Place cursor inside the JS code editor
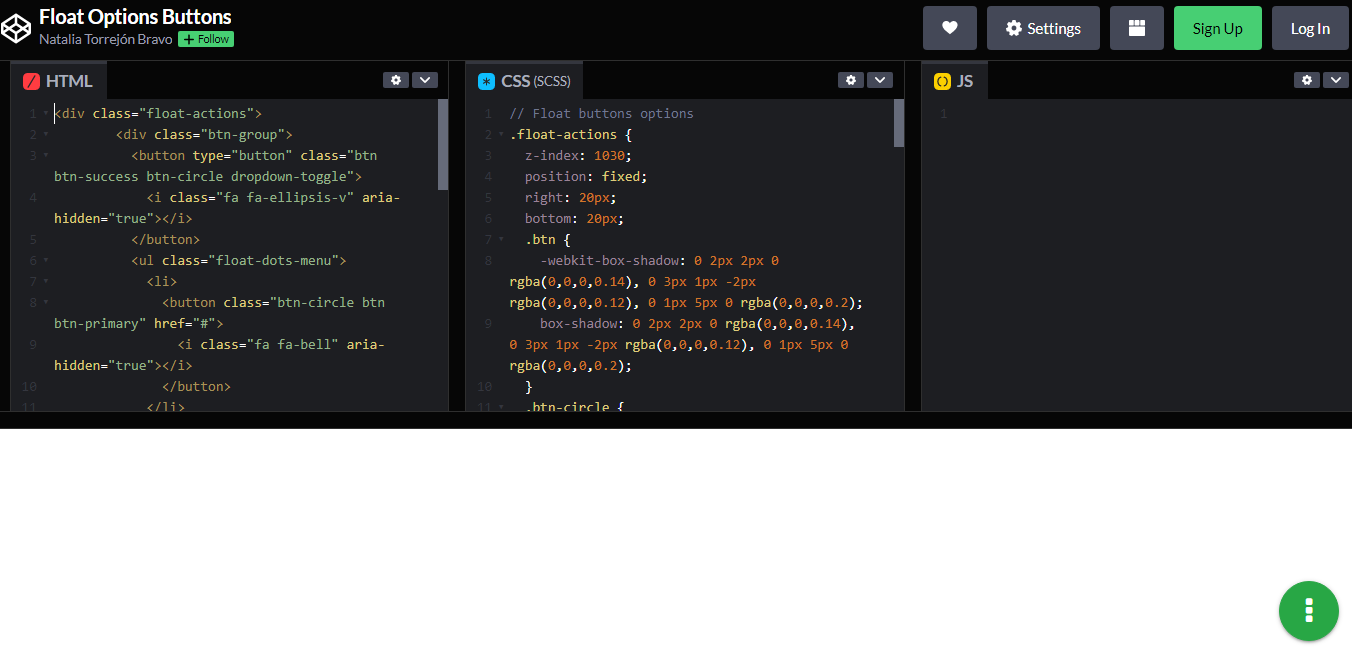This screenshot has height=649, width=1352. coord(1130,250)
